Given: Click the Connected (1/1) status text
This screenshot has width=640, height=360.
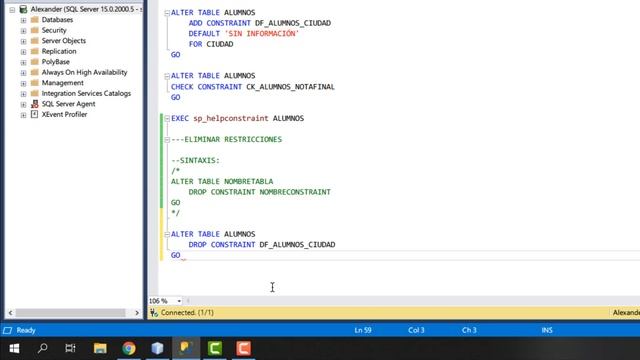Looking at the screenshot, I should pyautogui.click(x=187, y=313).
